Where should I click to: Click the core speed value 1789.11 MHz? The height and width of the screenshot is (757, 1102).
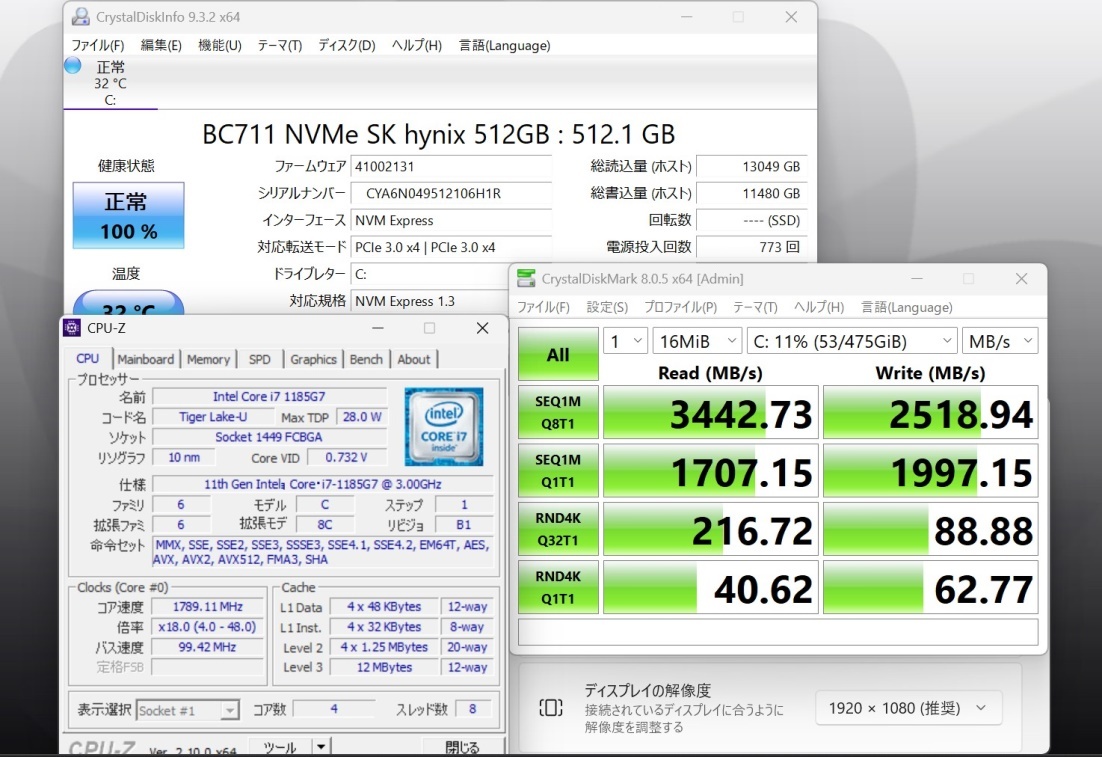[x=207, y=607]
